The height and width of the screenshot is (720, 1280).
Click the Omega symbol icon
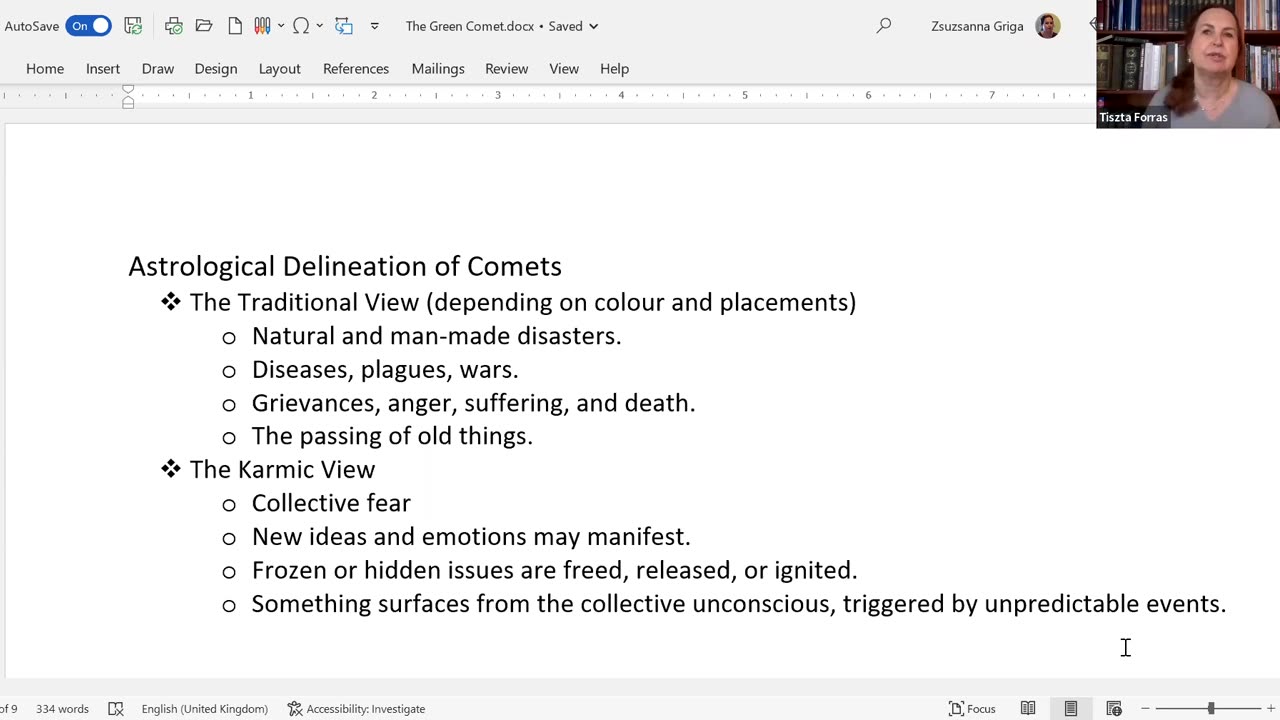pos(301,26)
